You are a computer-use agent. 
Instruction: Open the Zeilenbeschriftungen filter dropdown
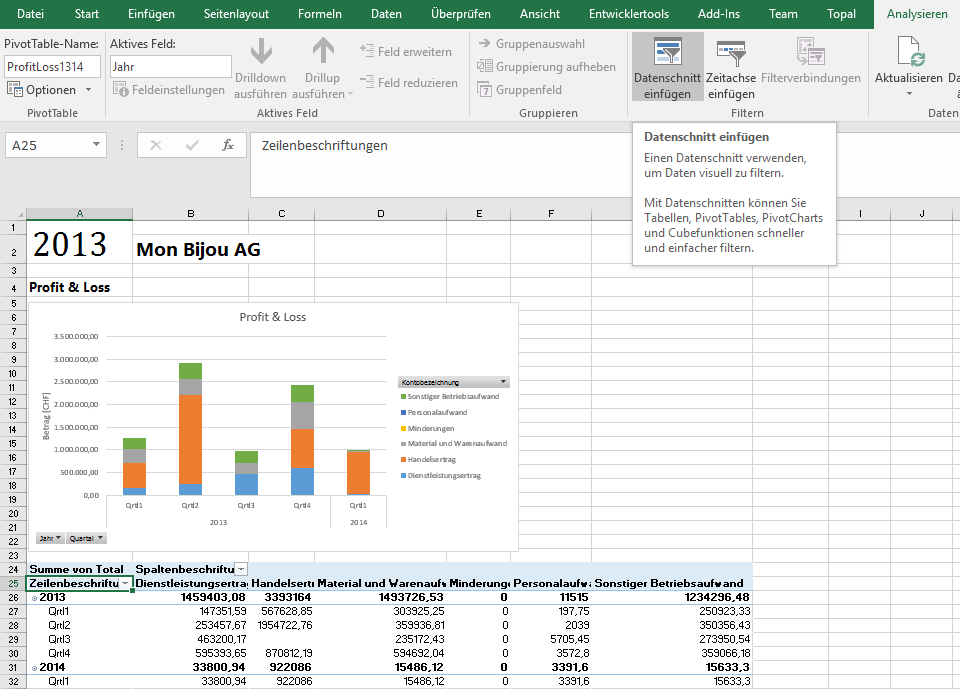tap(125, 583)
